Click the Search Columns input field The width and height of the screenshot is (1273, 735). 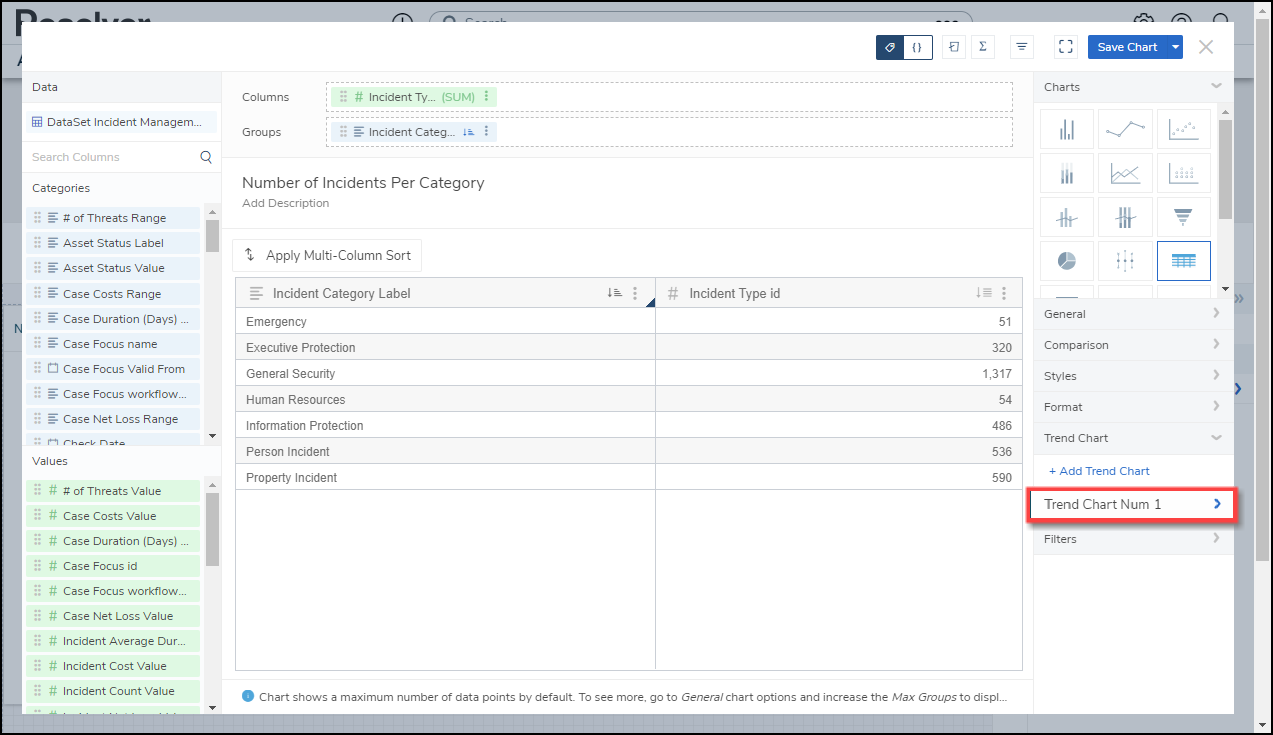click(x=112, y=157)
